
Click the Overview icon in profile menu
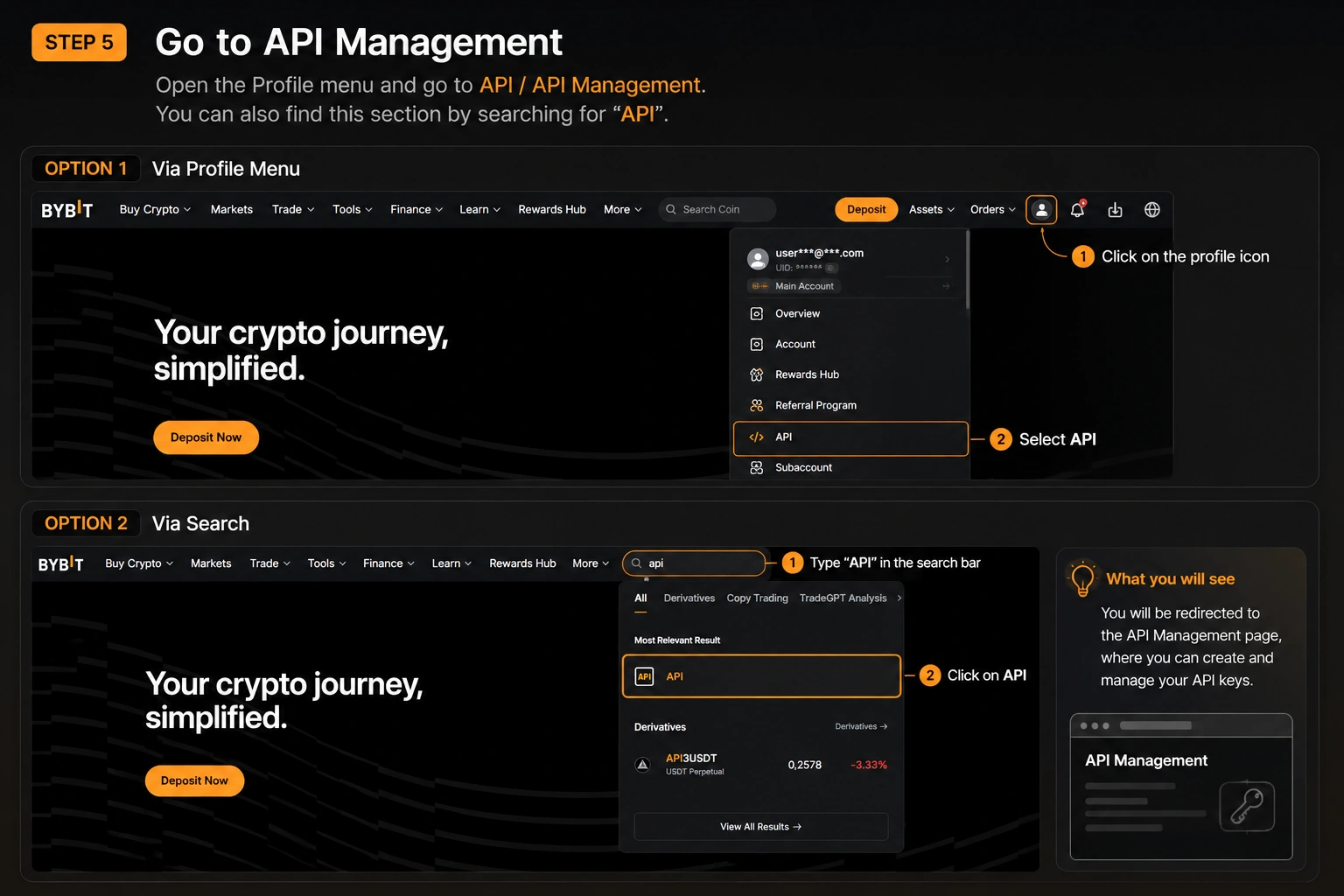point(757,313)
